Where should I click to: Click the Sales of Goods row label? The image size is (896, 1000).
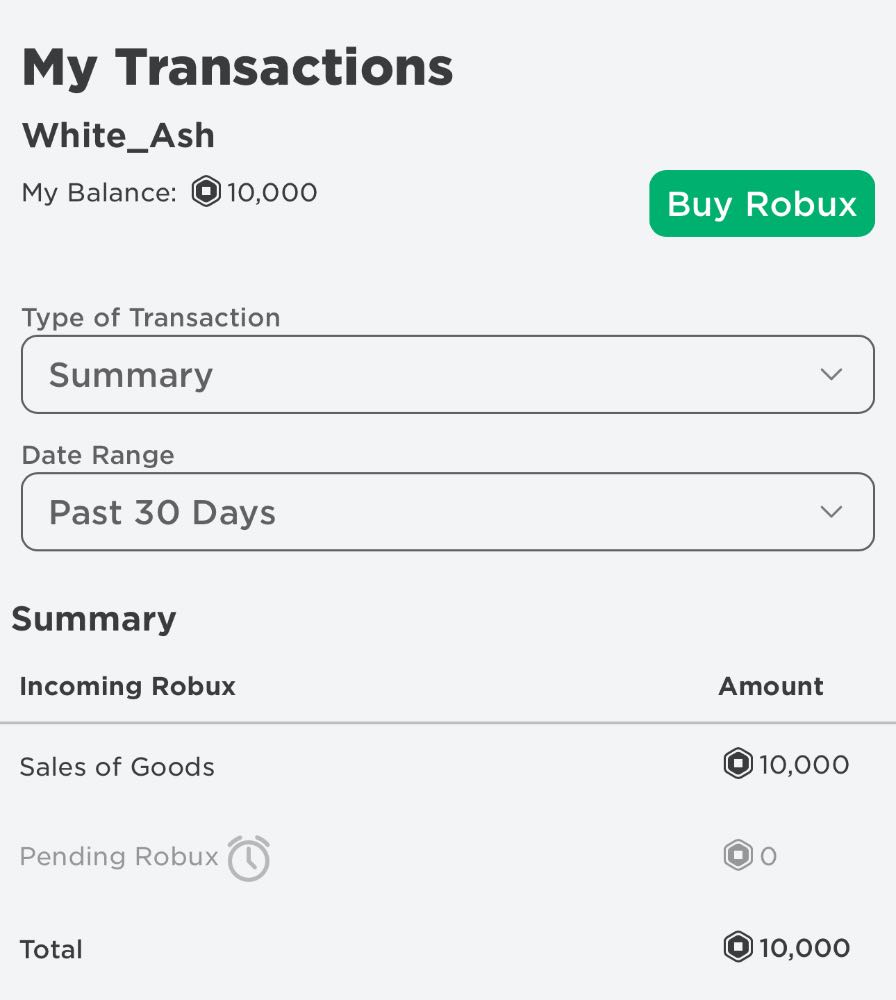tap(117, 767)
